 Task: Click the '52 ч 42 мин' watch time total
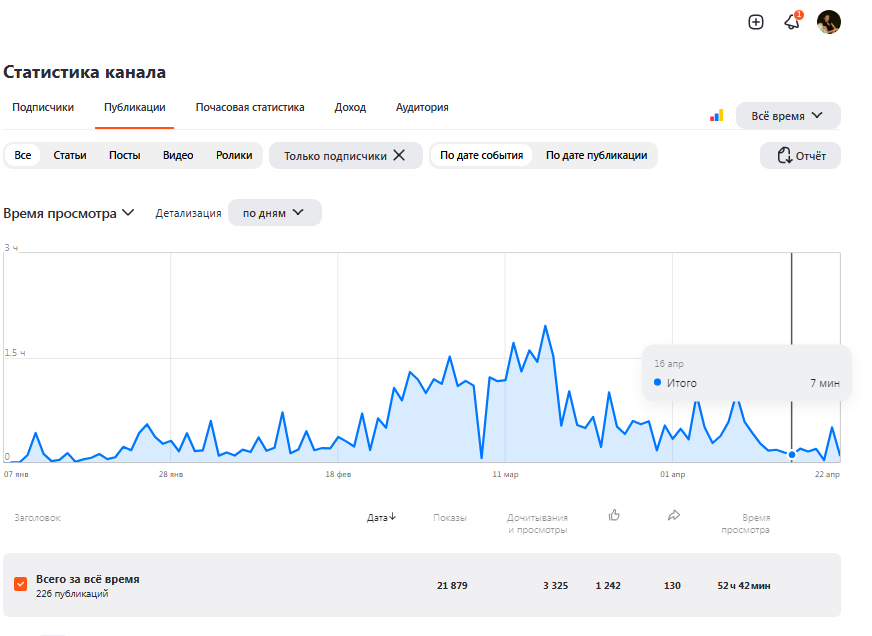(744, 585)
